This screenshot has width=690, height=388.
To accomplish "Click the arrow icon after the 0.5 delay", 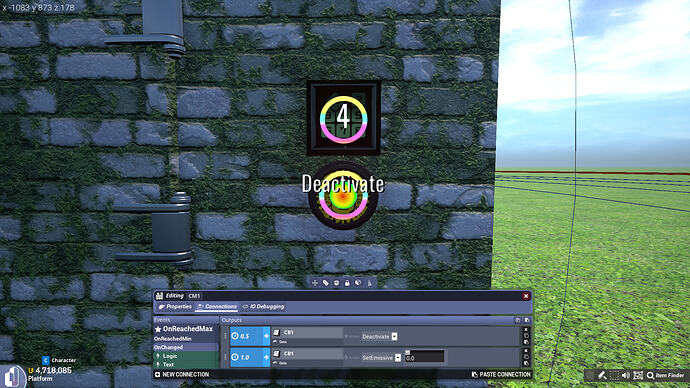I will click(x=266, y=336).
